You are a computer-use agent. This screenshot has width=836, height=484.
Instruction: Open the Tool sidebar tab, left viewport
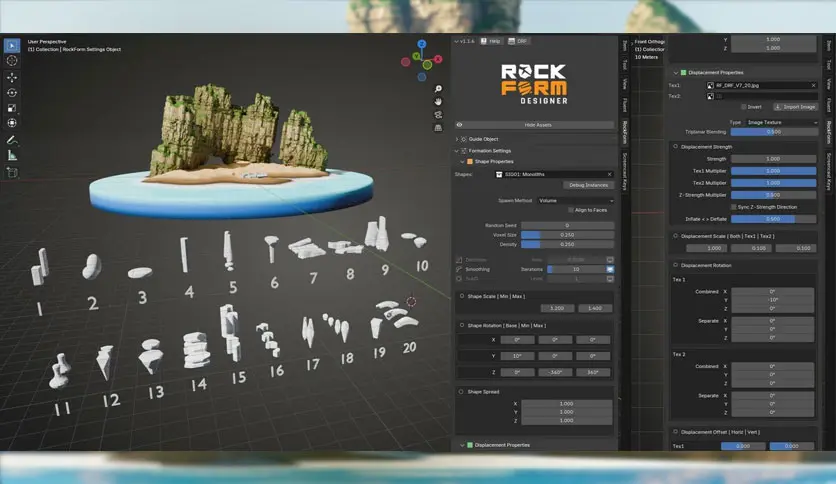point(625,64)
